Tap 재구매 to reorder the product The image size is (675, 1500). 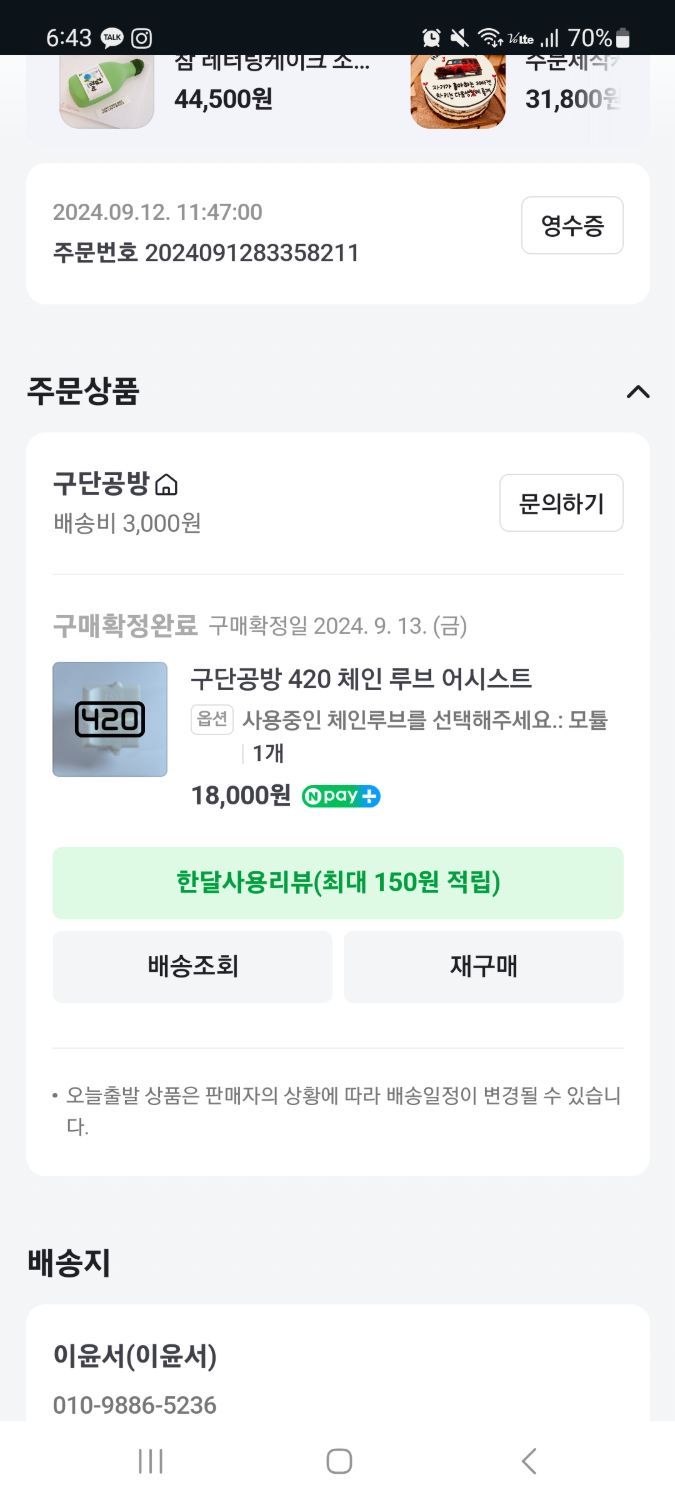484,966
